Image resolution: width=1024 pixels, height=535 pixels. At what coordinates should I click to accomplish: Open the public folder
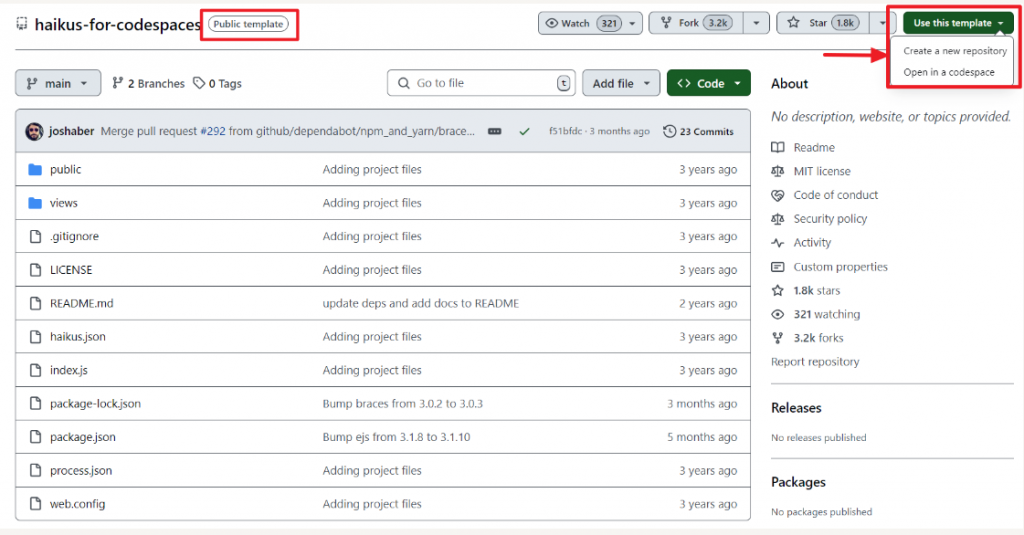(65, 170)
